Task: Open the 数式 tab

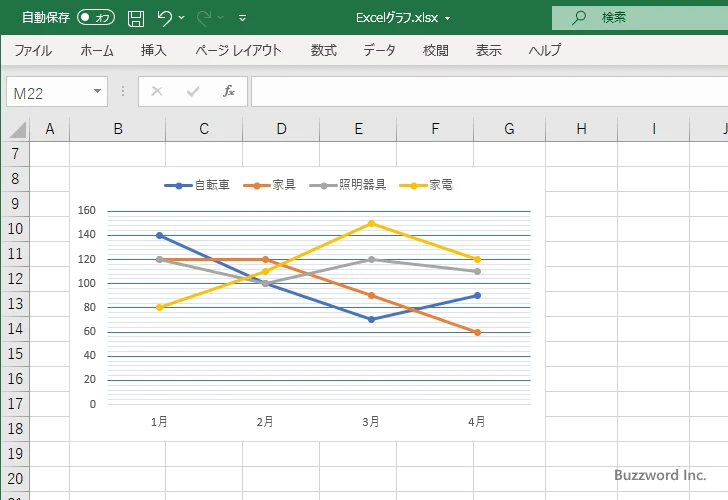Action: tap(324, 50)
